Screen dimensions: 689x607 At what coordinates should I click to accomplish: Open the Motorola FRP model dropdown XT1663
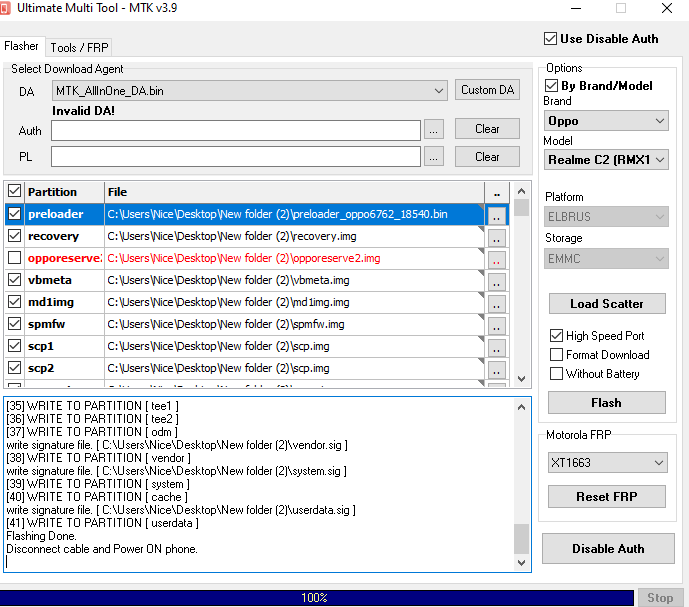607,463
